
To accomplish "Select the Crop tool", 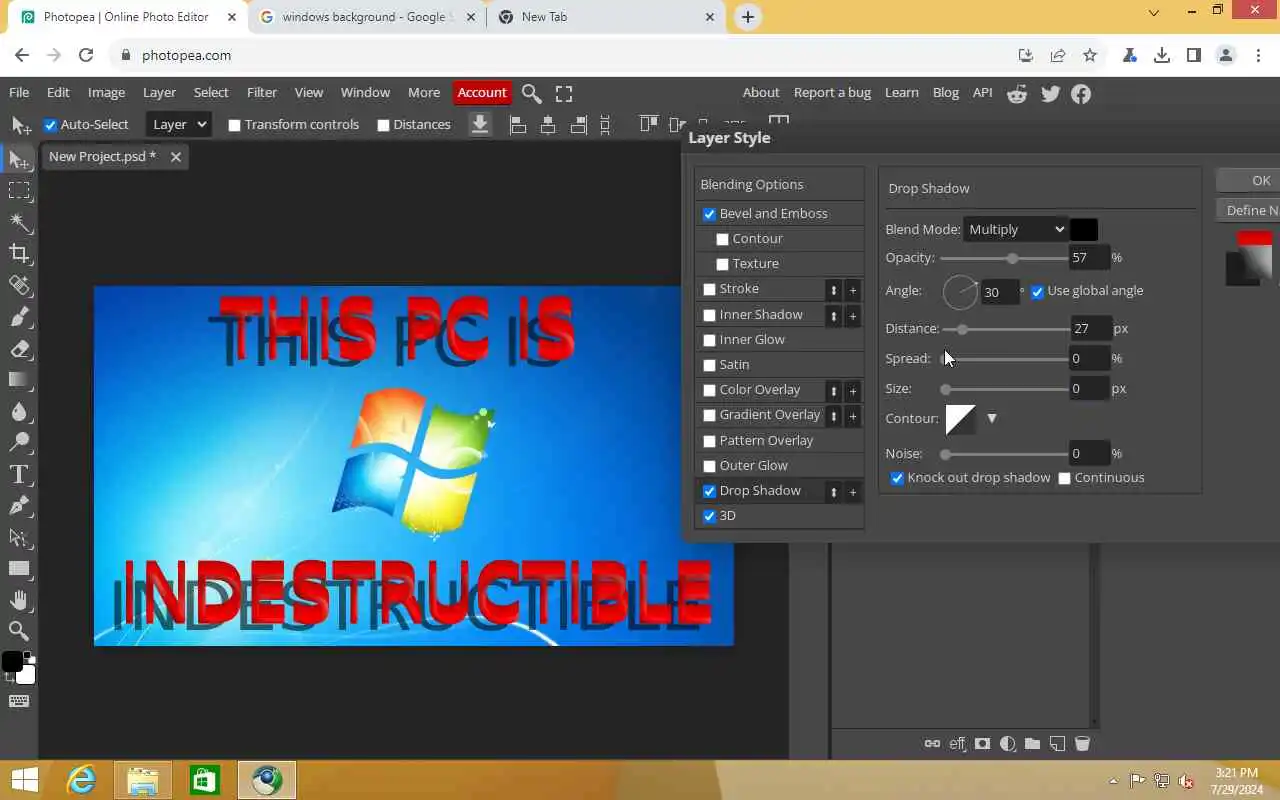I will (19, 253).
